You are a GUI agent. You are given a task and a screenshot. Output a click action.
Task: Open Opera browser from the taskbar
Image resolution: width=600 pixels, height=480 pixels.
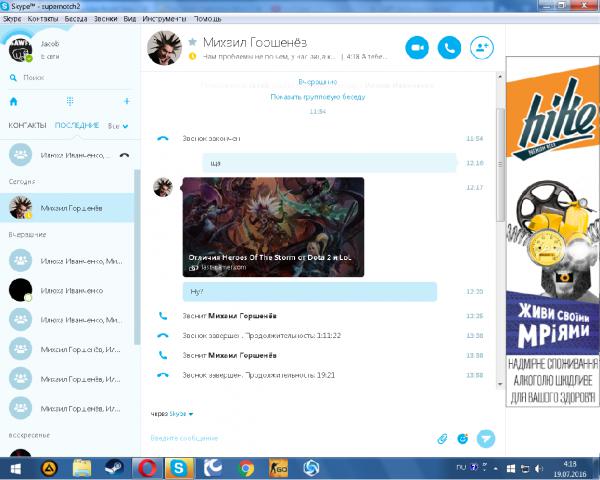pos(147,469)
